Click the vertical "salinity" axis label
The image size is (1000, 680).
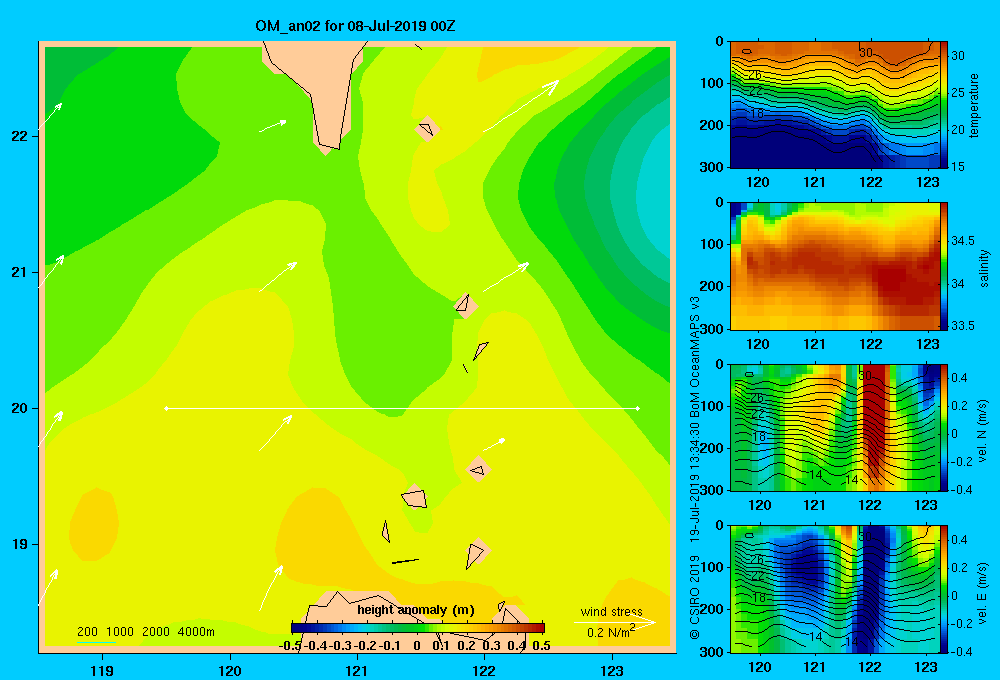(x=984, y=268)
